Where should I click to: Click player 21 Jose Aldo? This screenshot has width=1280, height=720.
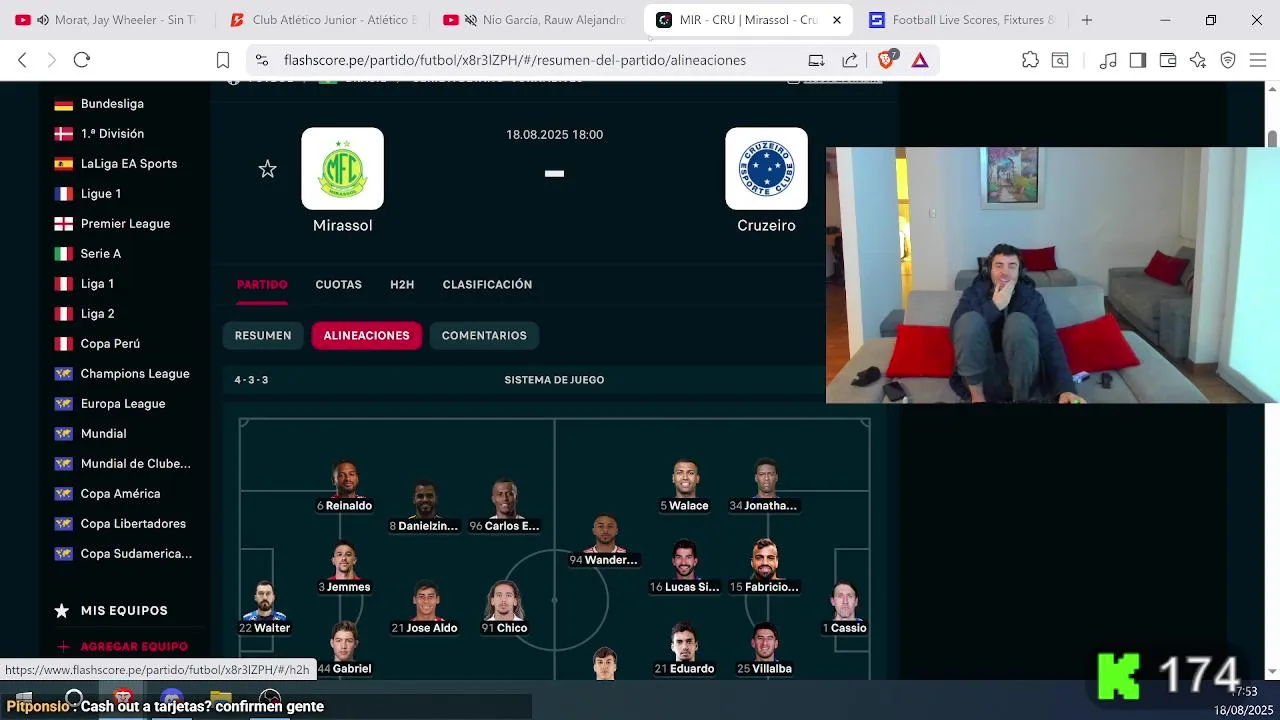tap(425, 609)
